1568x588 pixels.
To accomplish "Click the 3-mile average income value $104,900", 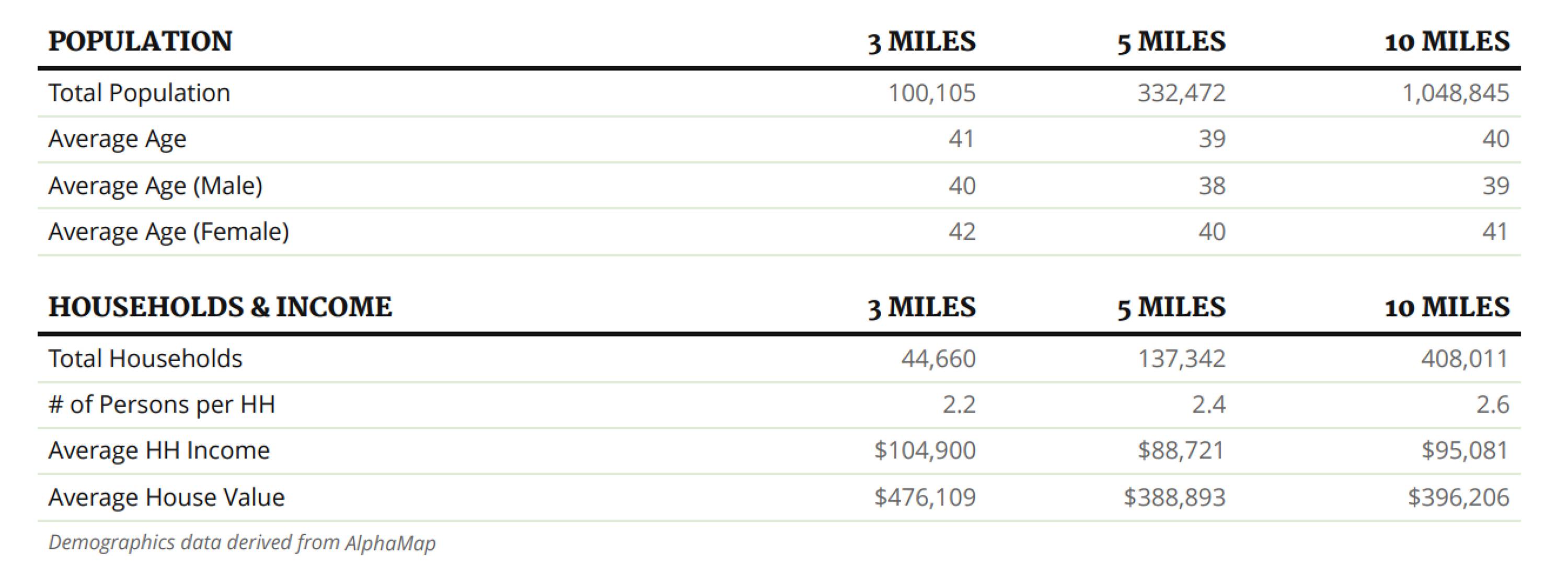I will click(925, 451).
